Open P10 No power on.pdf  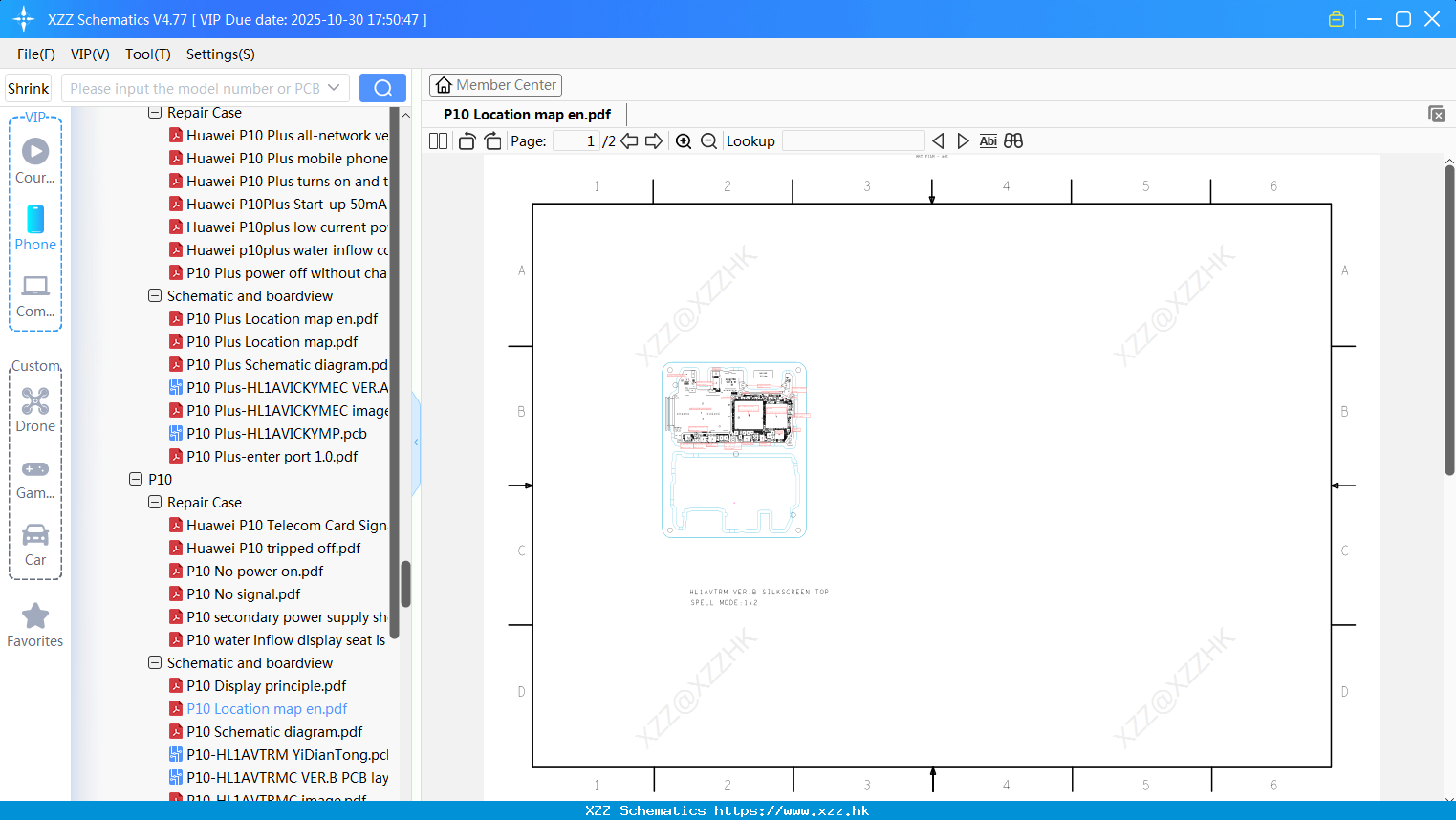(x=247, y=572)
